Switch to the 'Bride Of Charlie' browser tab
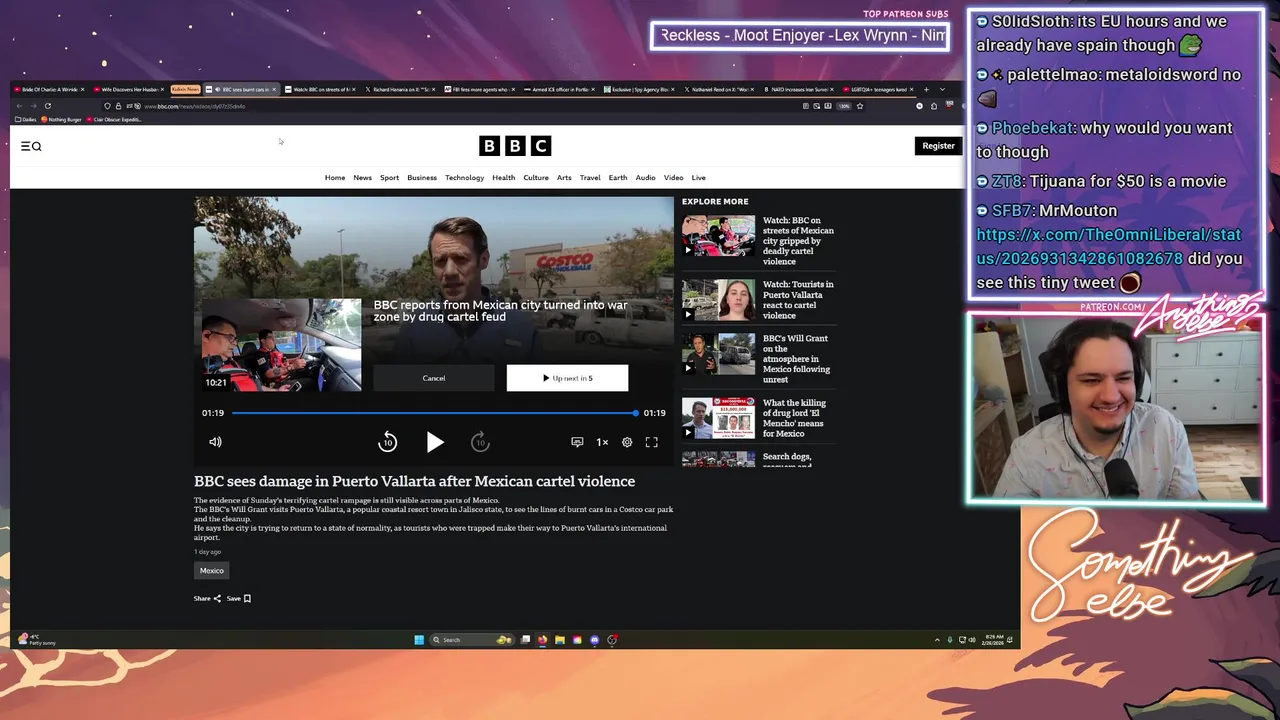1280x720 pixels. (50, 89)
